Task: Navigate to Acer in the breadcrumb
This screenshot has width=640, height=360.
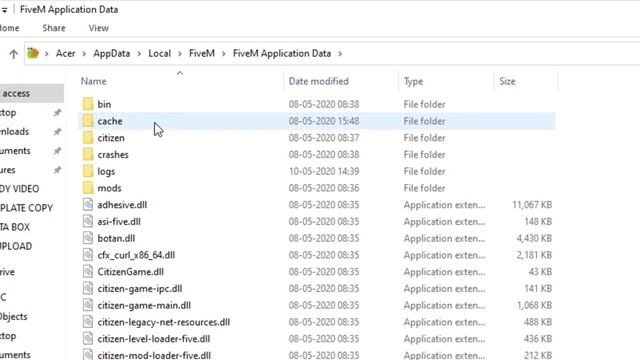Action: point(65,53)
